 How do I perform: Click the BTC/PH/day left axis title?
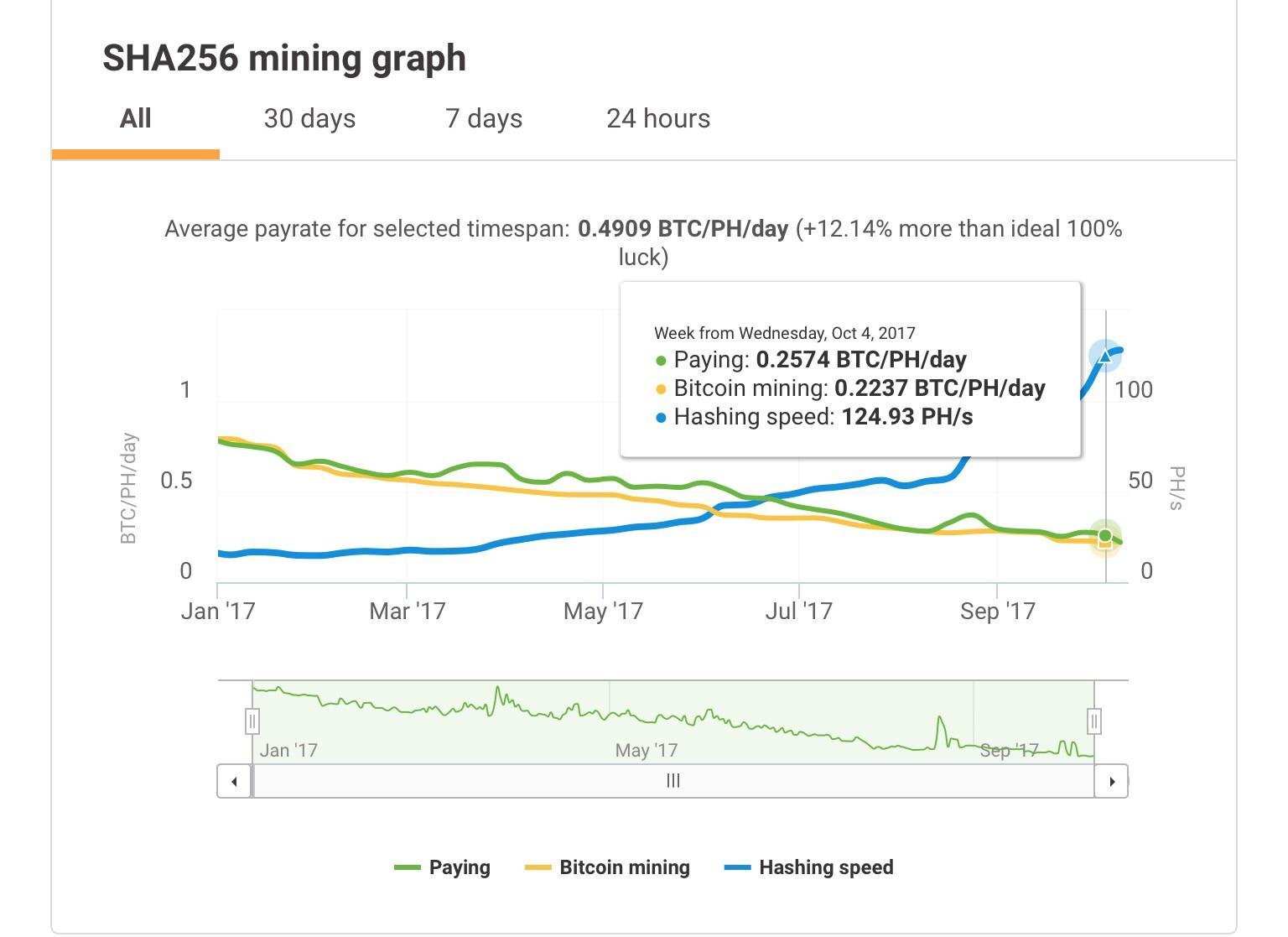tap(128, 488)
